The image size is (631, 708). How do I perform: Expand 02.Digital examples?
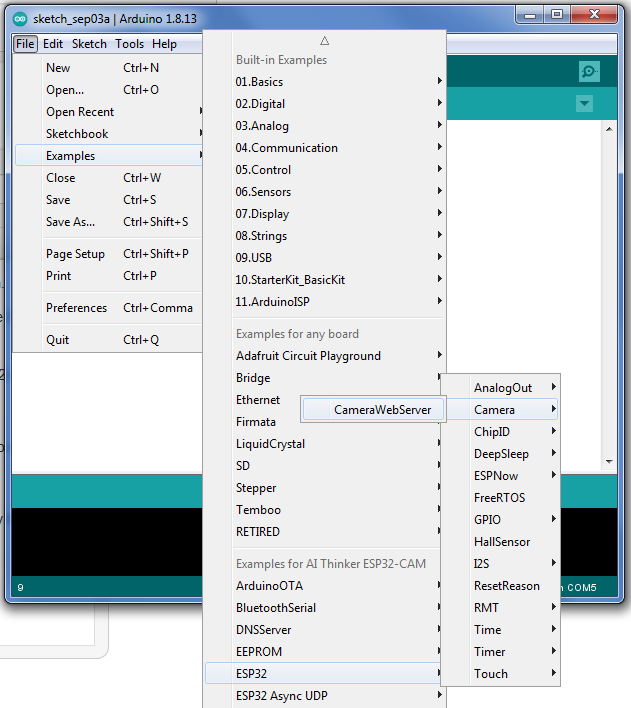click(x=325, y=104)
